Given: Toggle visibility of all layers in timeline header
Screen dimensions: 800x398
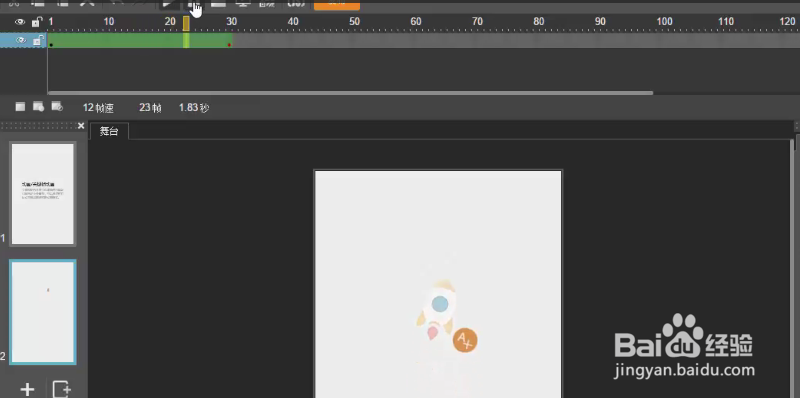Looking at the screenshot, I should (20, 22).
